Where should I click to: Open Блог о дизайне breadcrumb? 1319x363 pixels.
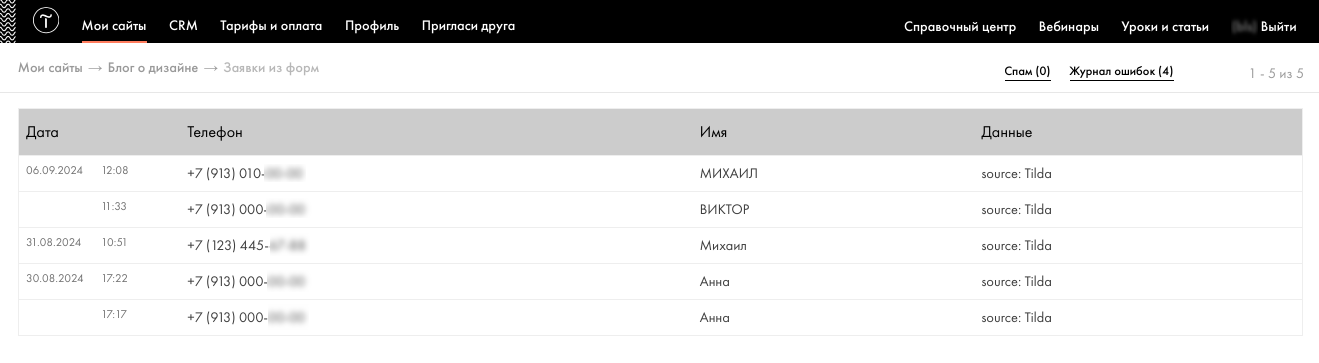pyautogui.click(x=153, y=68)
